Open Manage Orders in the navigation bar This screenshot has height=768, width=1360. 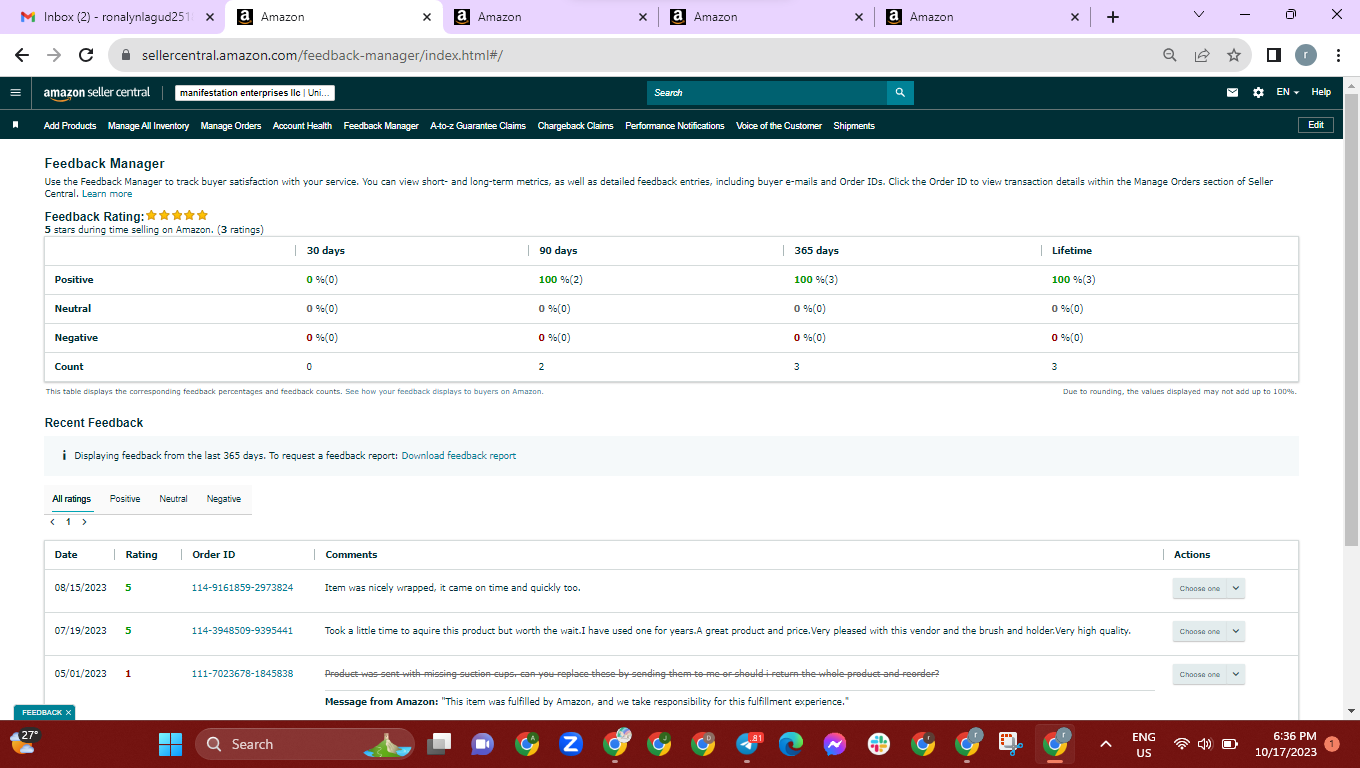(231, 126)
